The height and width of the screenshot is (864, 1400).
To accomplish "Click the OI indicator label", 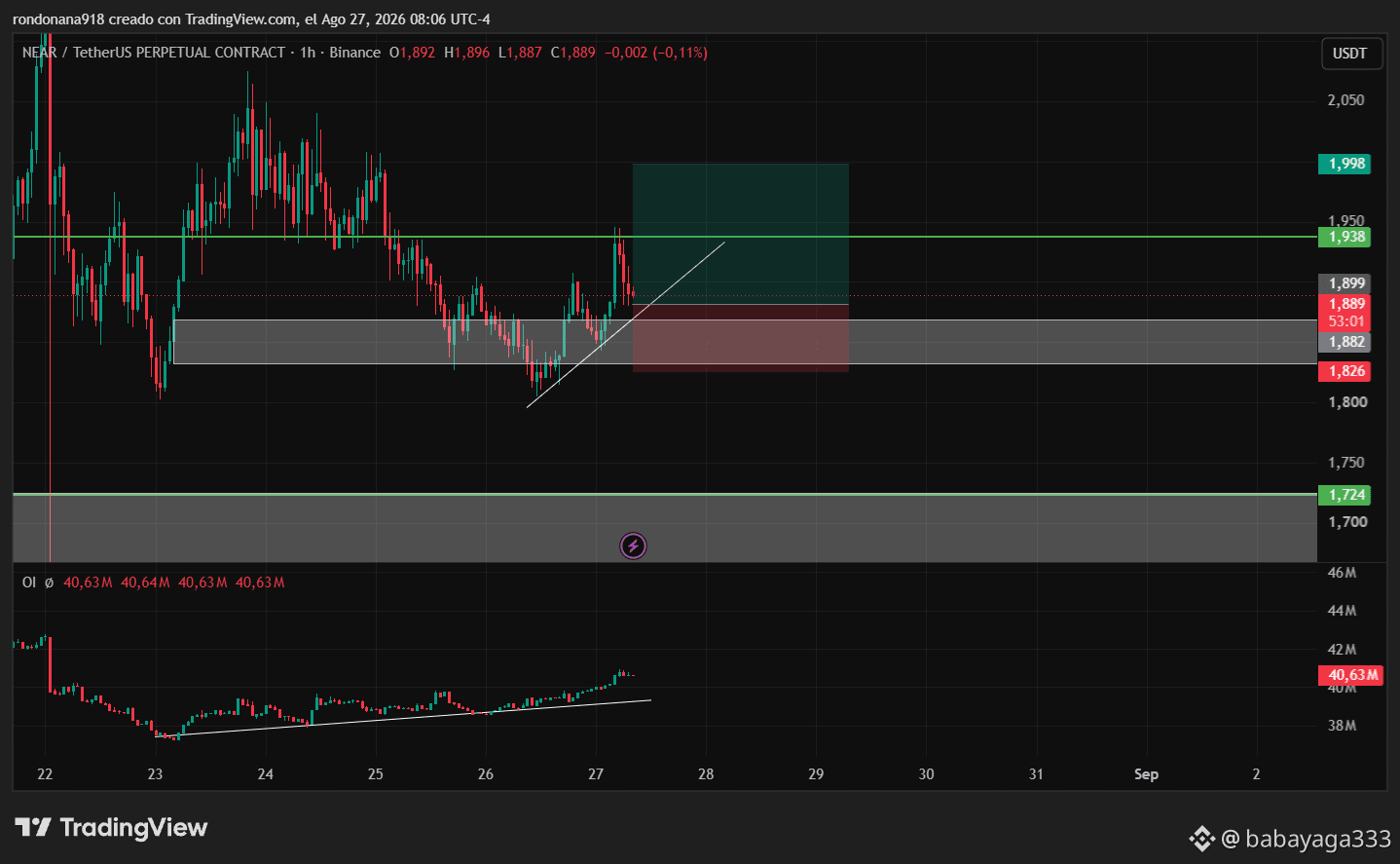I will pyautogui.click(x=29, y=582).
